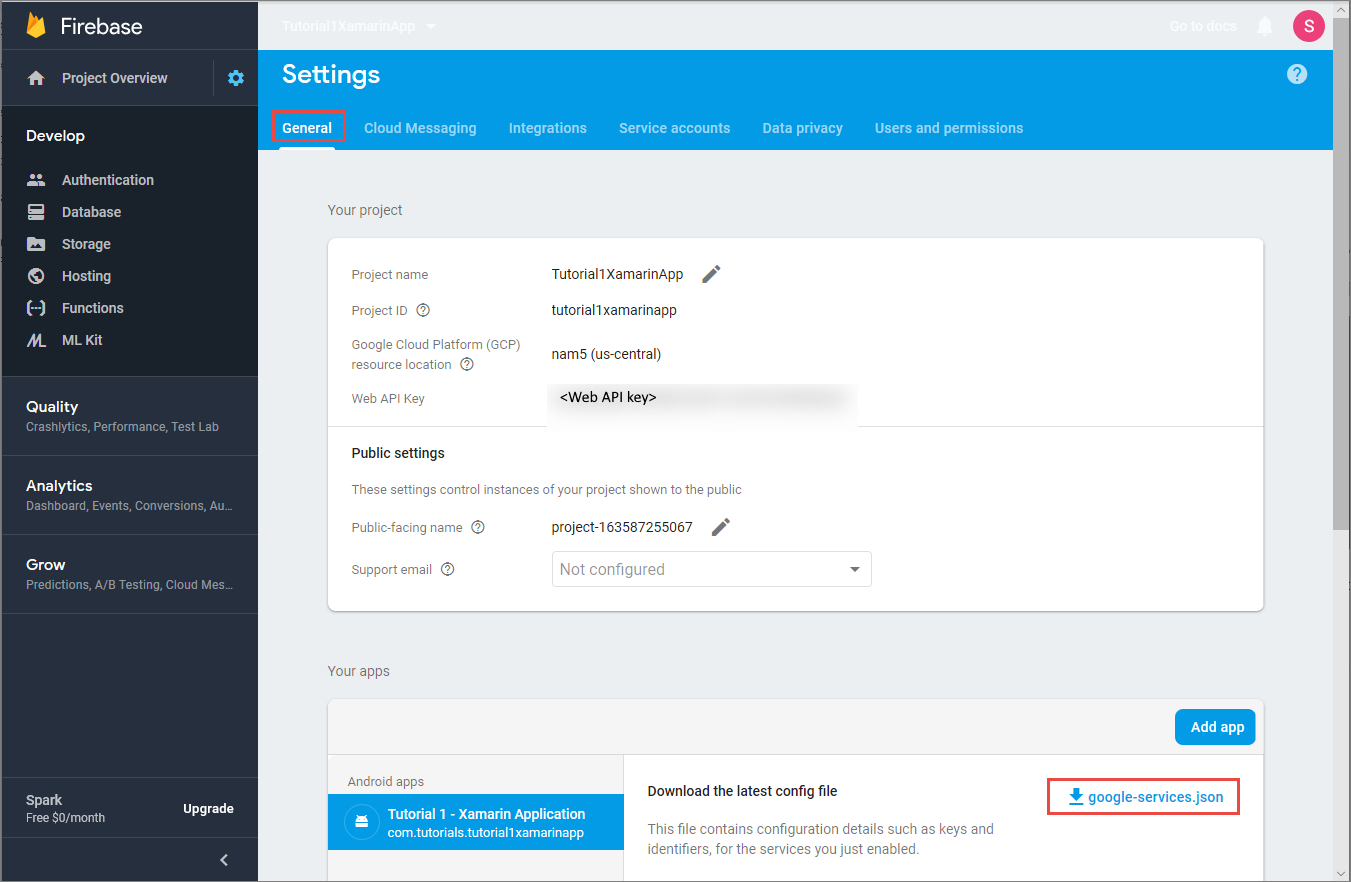Viewport: 1351px width, 882px height.
Task: Click the Add app button
Action: point(1215,727)
